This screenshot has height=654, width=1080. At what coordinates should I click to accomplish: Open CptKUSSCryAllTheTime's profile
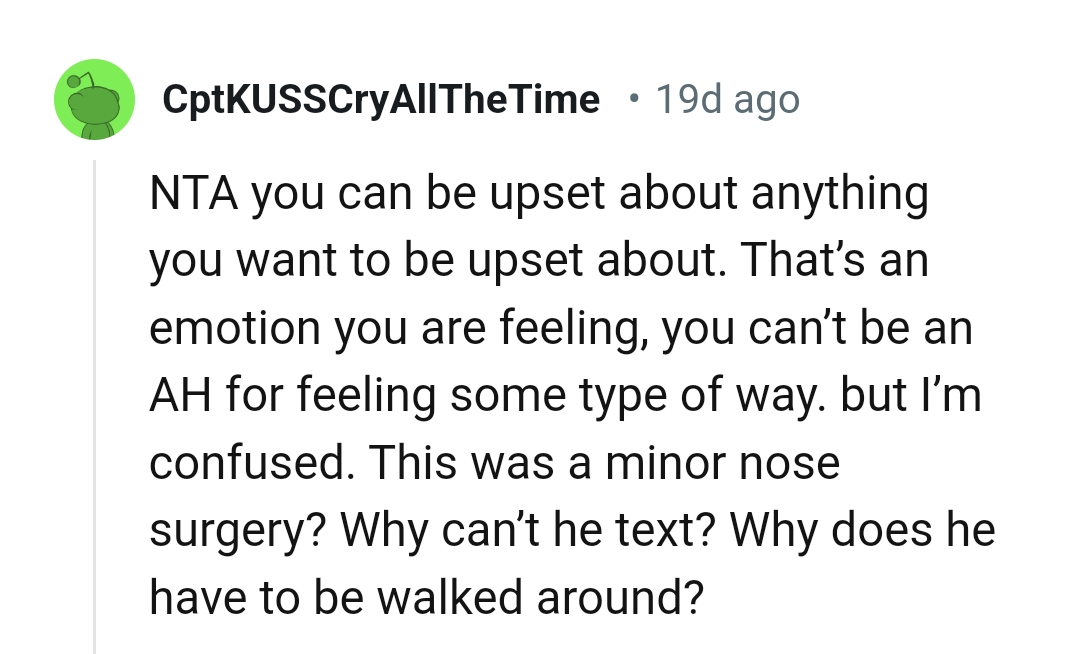click(x=382, y=98)
